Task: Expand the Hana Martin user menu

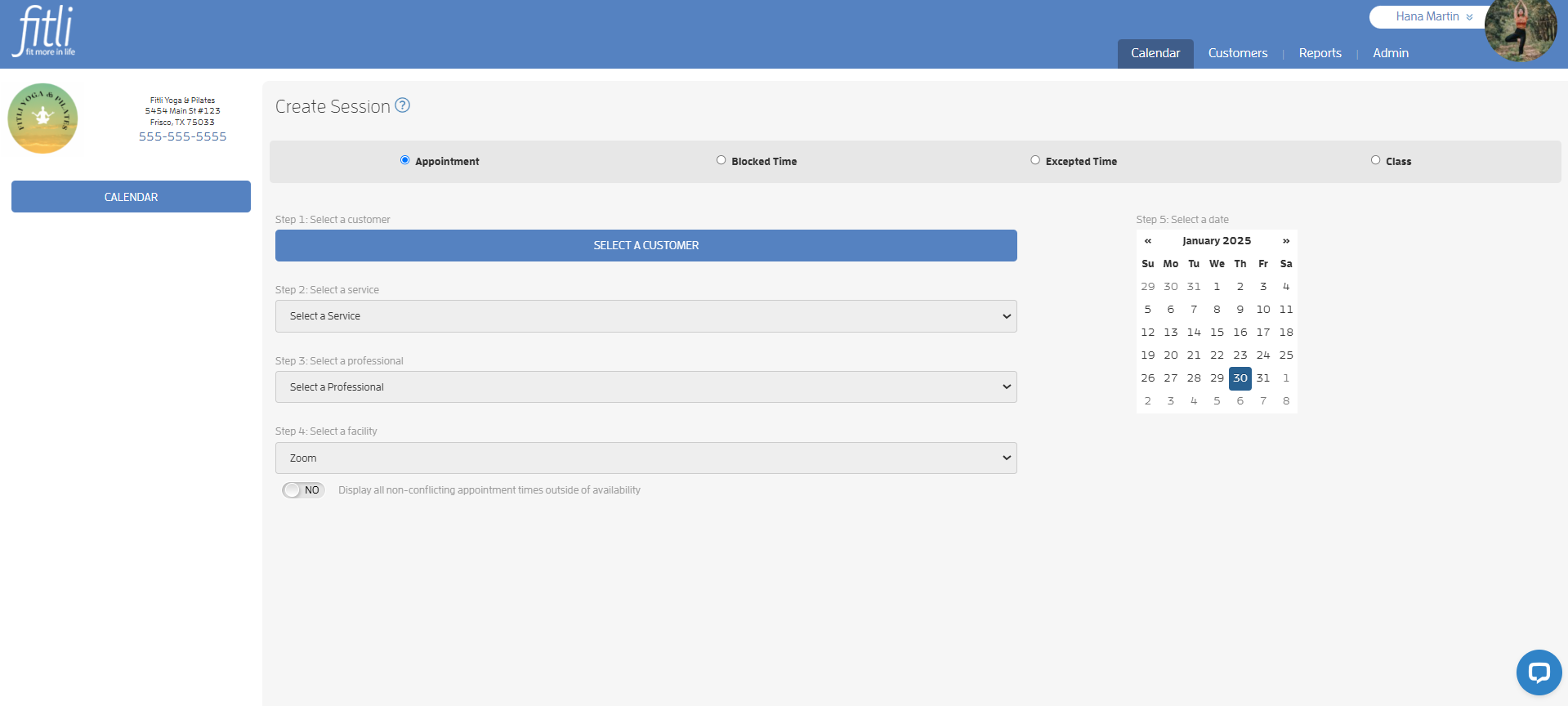Action: pyautogui.click(x=1434, y=16)
